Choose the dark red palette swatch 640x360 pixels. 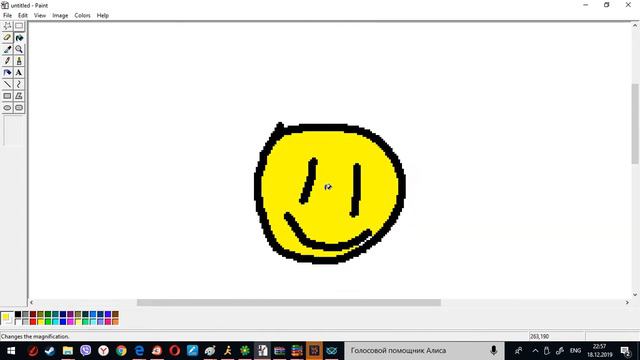(x=33, y=314)
